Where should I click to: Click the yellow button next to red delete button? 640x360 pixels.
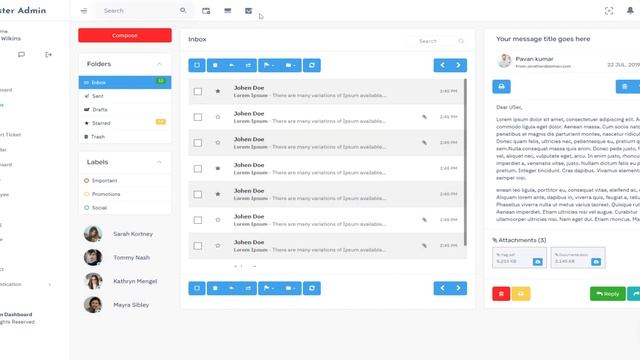coord(521,294)
